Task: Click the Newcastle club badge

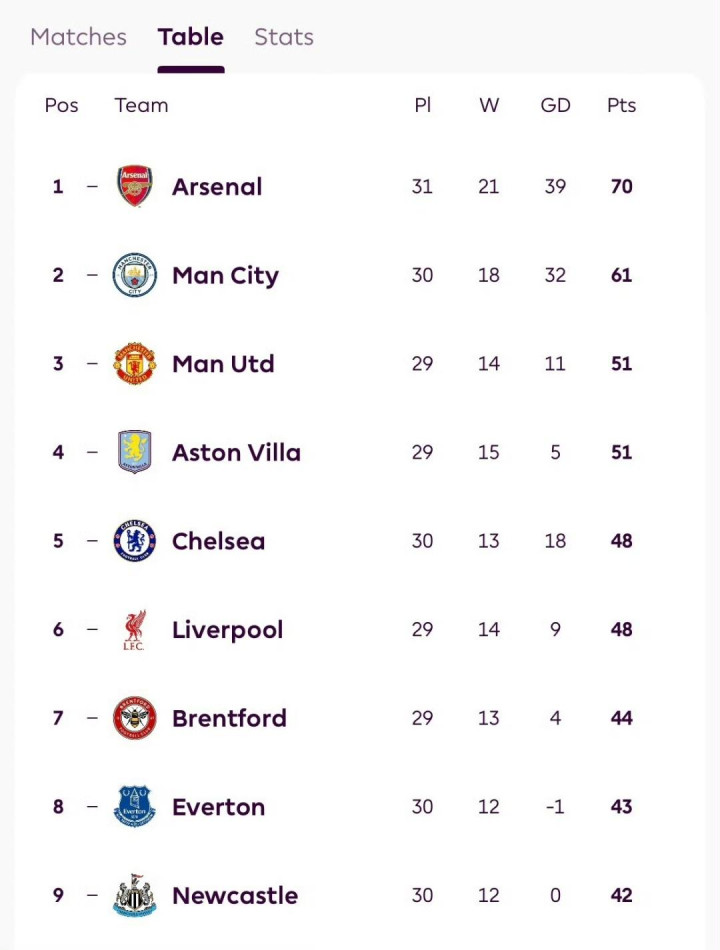Action: pos(135,895)
